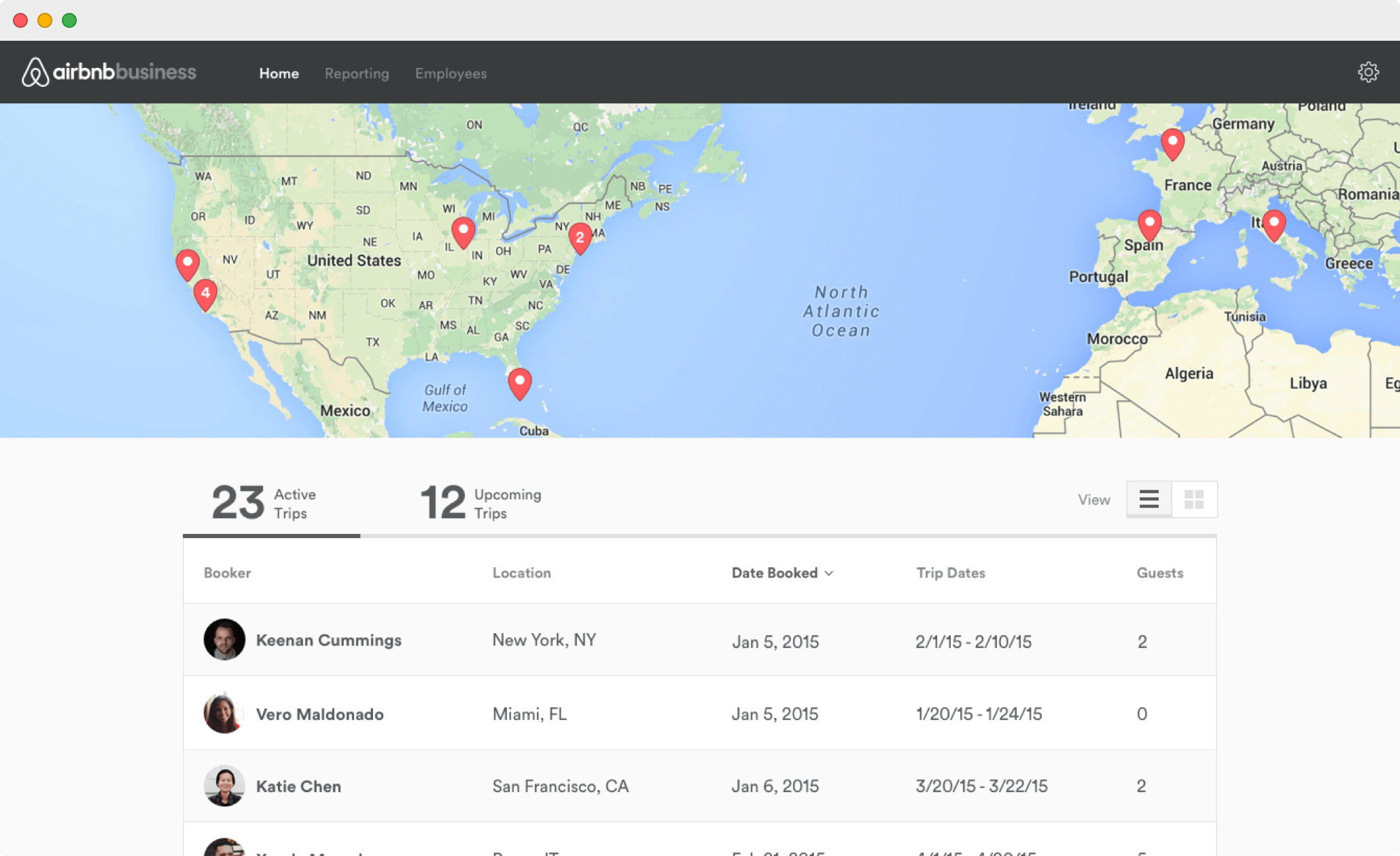Select the map pin numbered 4
Viewport: 1400px width, 856px height.
[205, 294]
